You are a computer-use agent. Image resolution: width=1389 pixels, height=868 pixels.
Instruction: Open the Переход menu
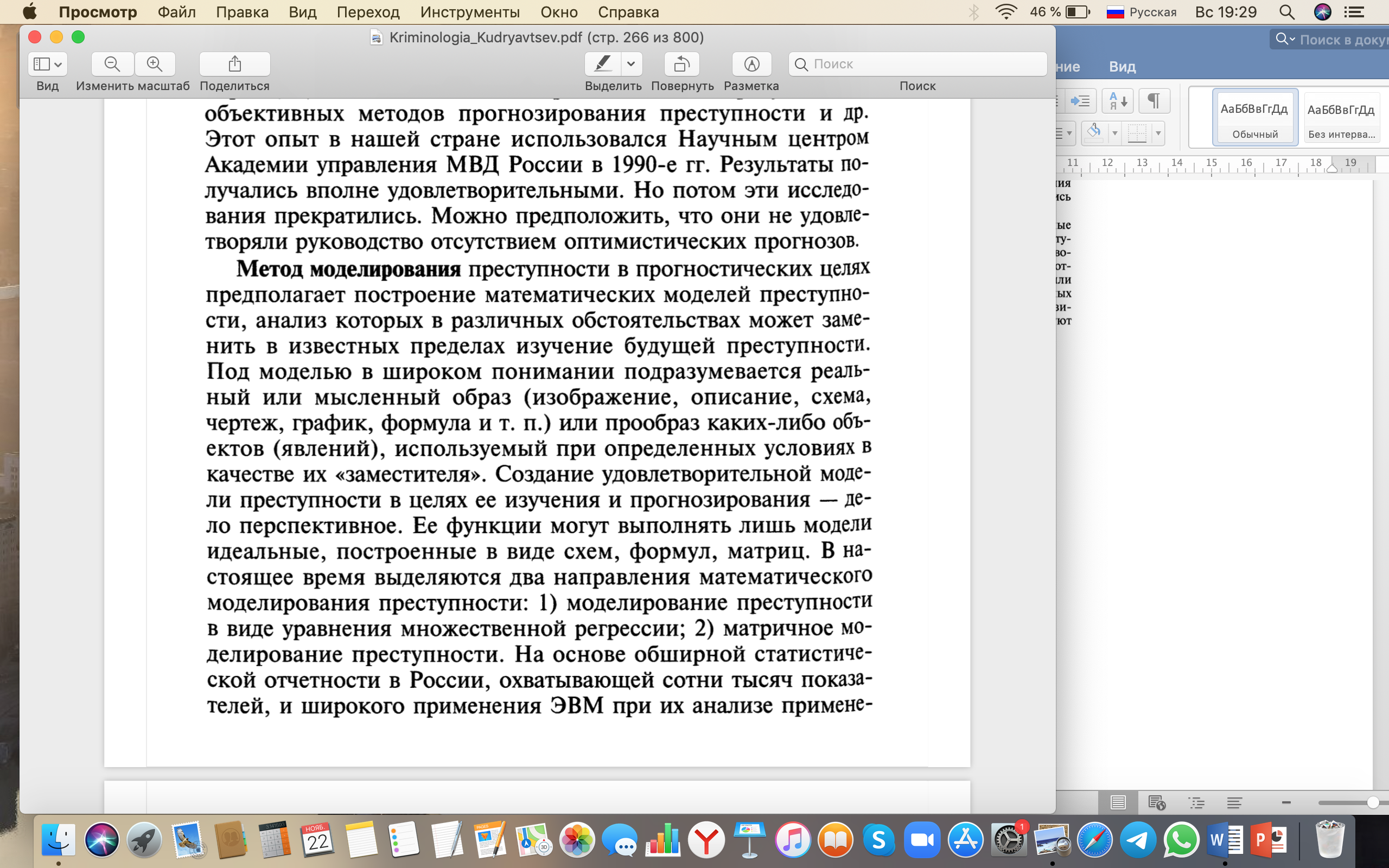(368, 12)
